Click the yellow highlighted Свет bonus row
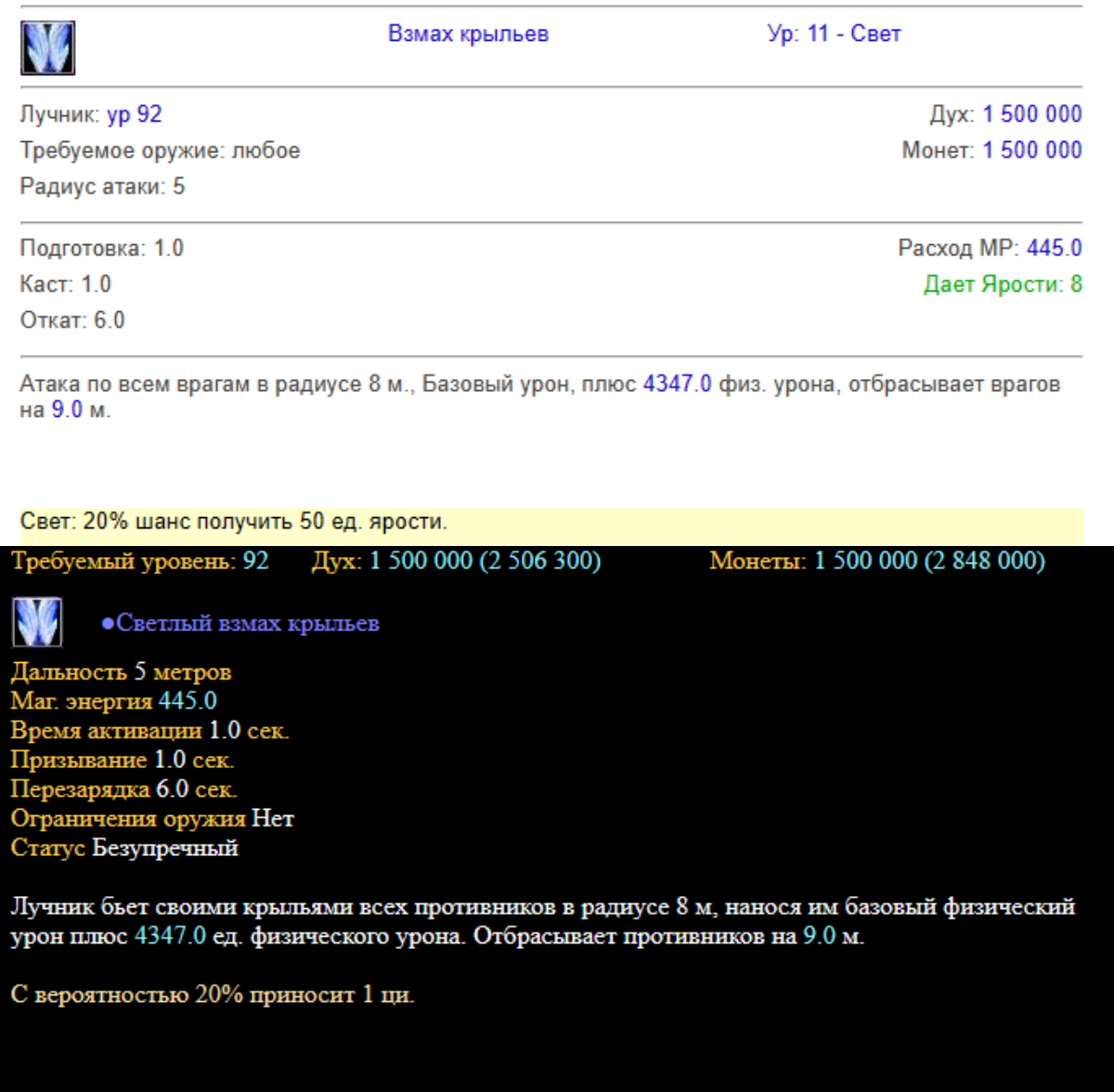1114x1092 pixels. (551, 521)
